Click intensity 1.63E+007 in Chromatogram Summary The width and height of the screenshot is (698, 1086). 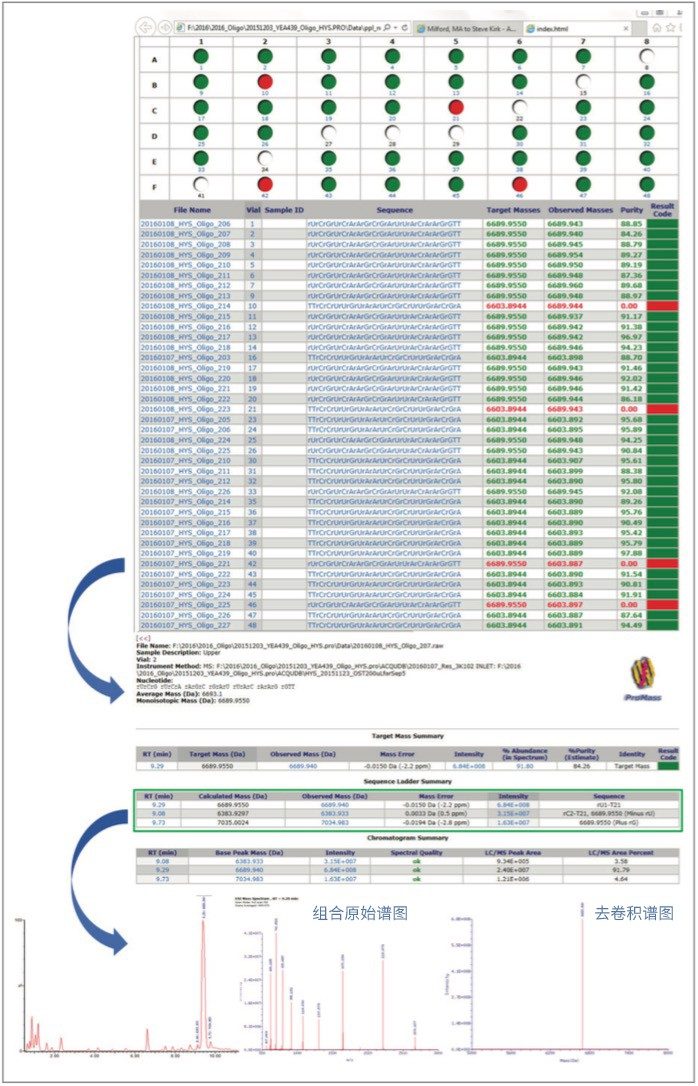pyautogui.click(x=339, y=879)
